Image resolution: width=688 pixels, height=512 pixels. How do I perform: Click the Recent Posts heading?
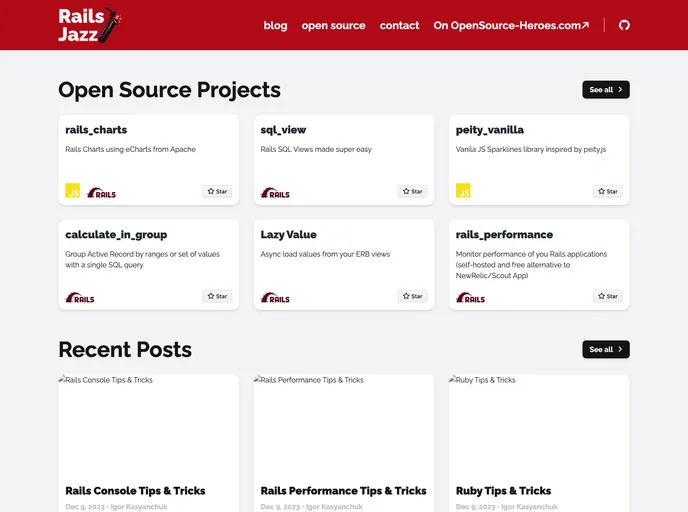pyautogui.click(x=125, y=350)
